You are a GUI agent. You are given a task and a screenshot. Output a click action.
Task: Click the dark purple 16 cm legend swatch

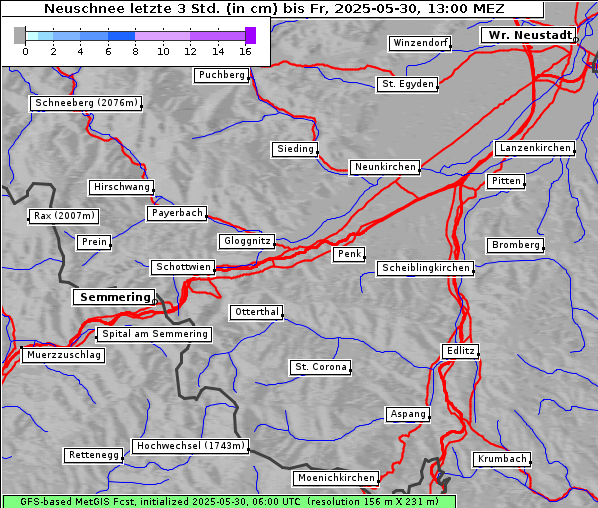tap(251, 35)
